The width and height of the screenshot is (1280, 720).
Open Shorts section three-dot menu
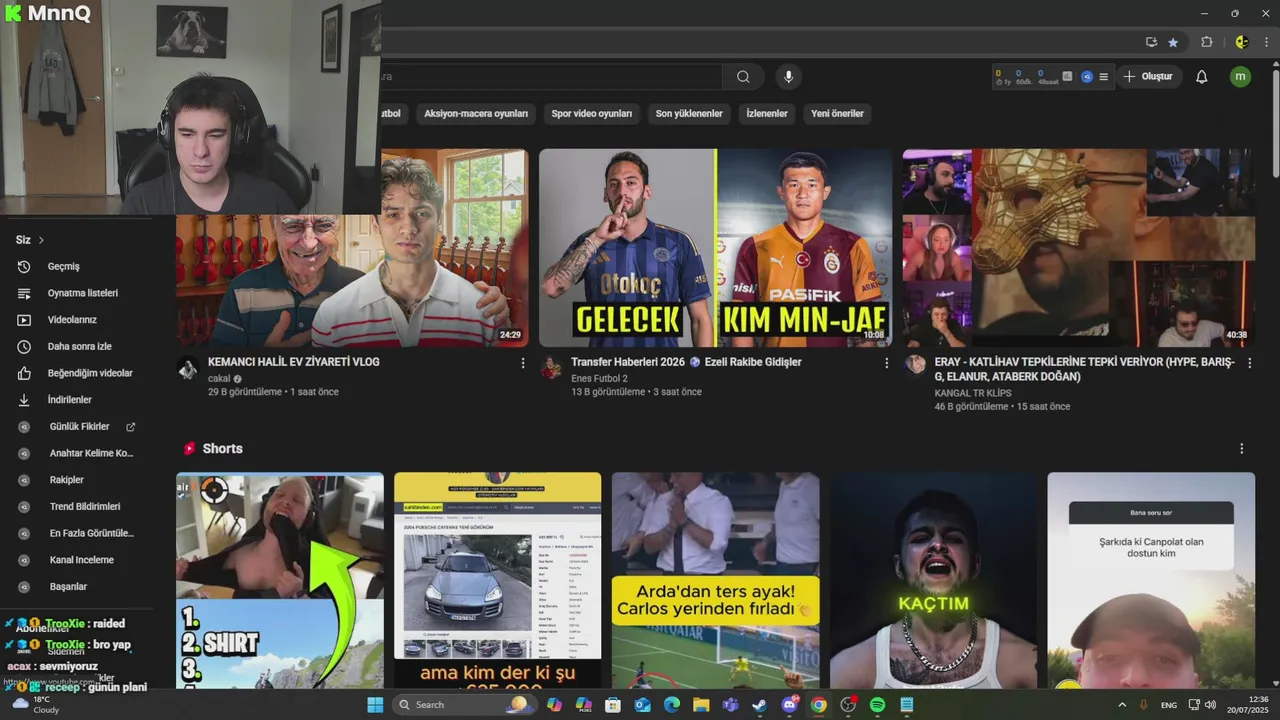point(1241,449)
